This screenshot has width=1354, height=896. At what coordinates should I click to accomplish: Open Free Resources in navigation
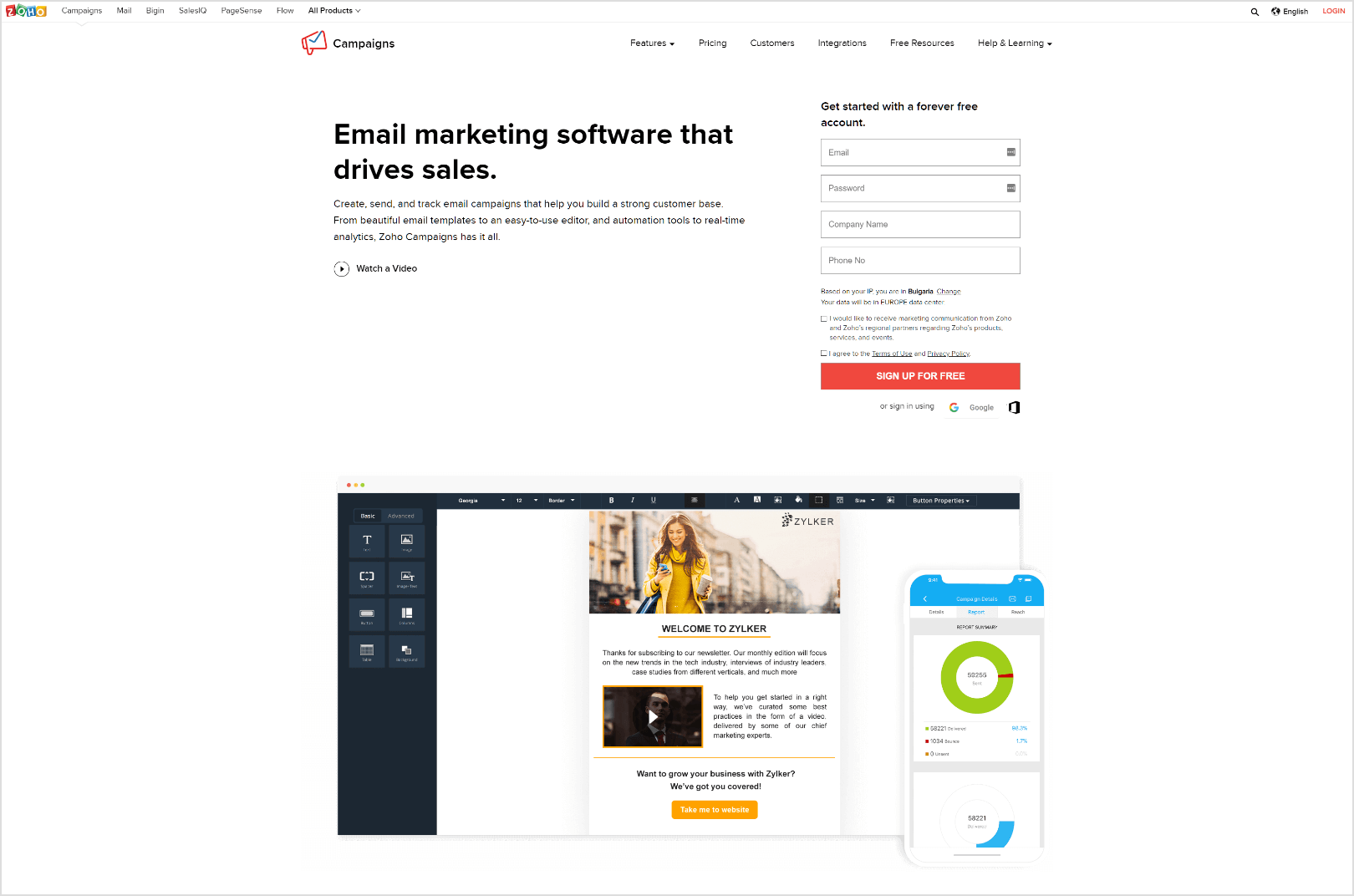pos(922,43)
